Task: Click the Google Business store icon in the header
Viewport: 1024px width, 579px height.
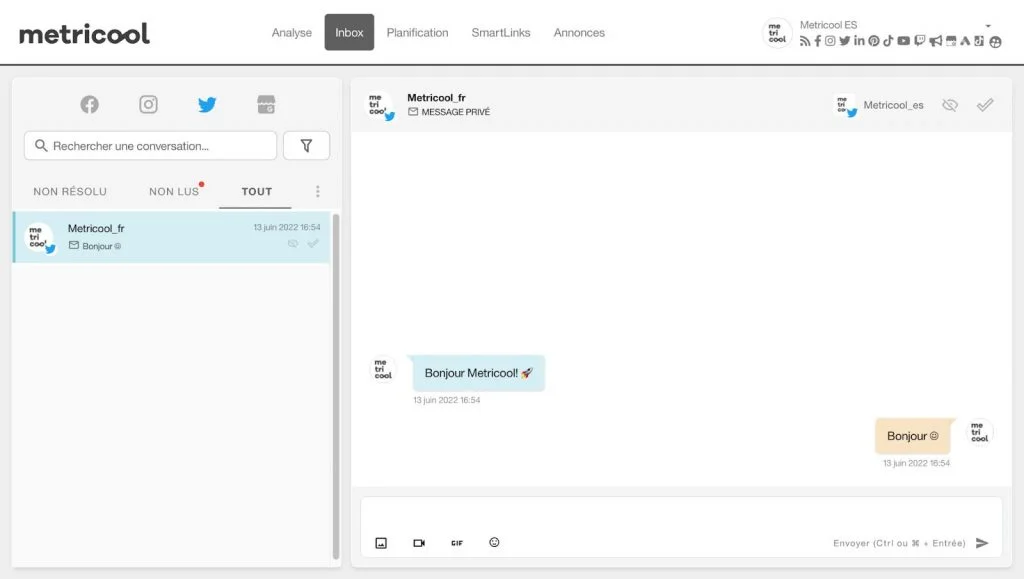Action: [x=951, y=41]
